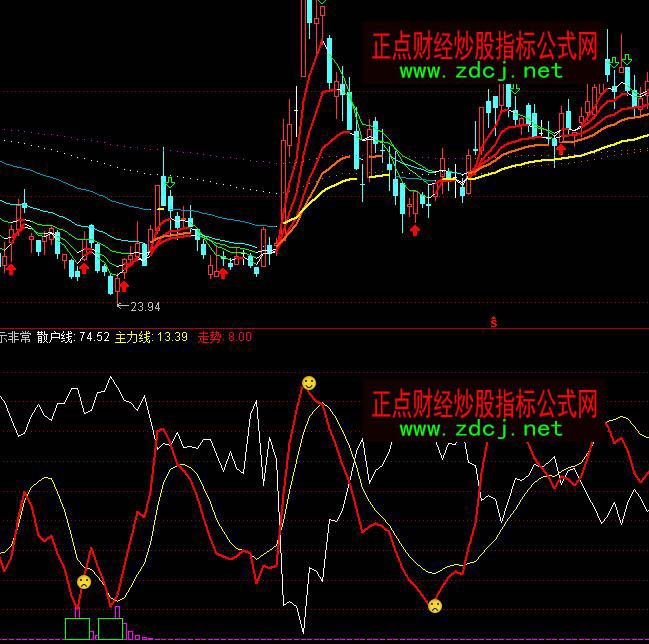Open the www.zdcj.net link in the lower indicator panel
The image size is (649, 644).
coord(481,429)
